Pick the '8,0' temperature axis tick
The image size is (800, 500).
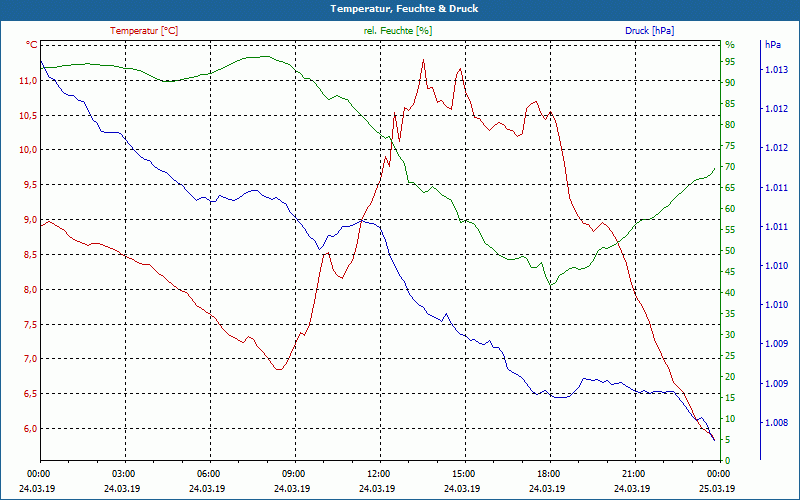click(30, 289)
